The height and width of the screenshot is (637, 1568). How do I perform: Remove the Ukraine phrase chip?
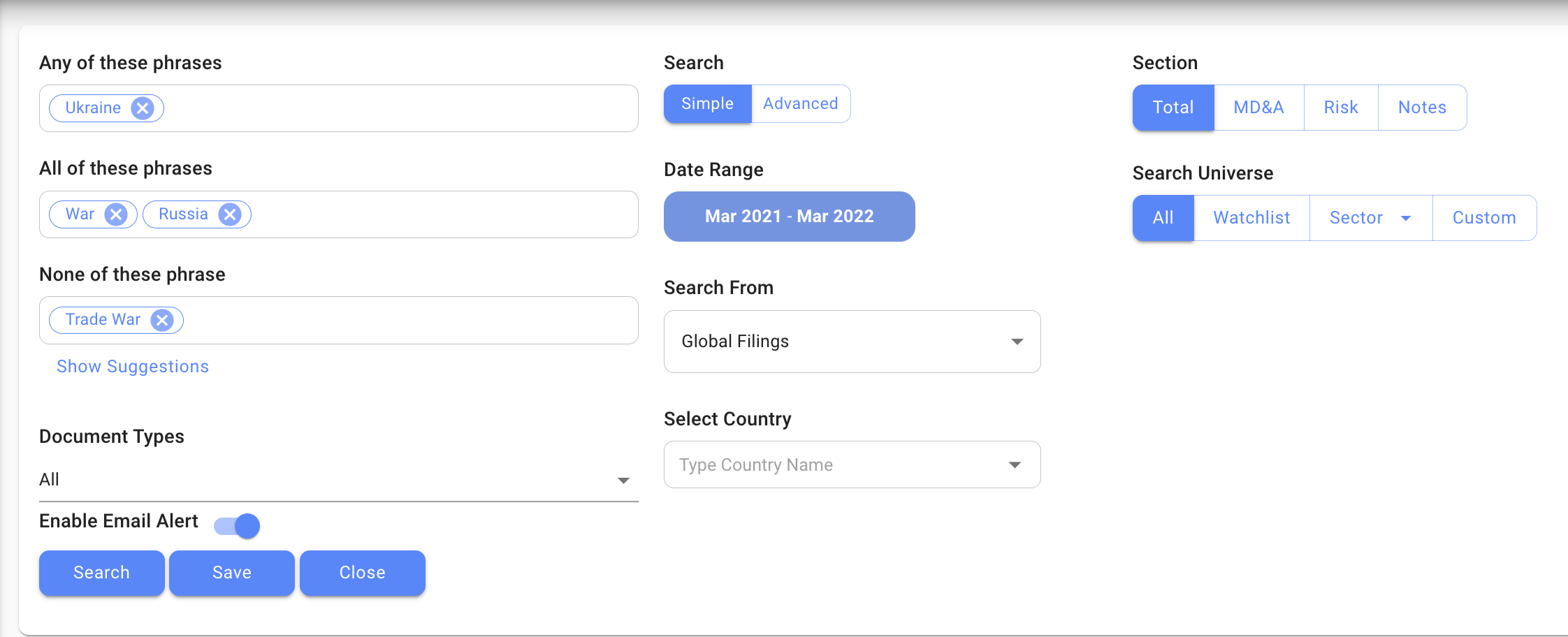pos(143,108)
